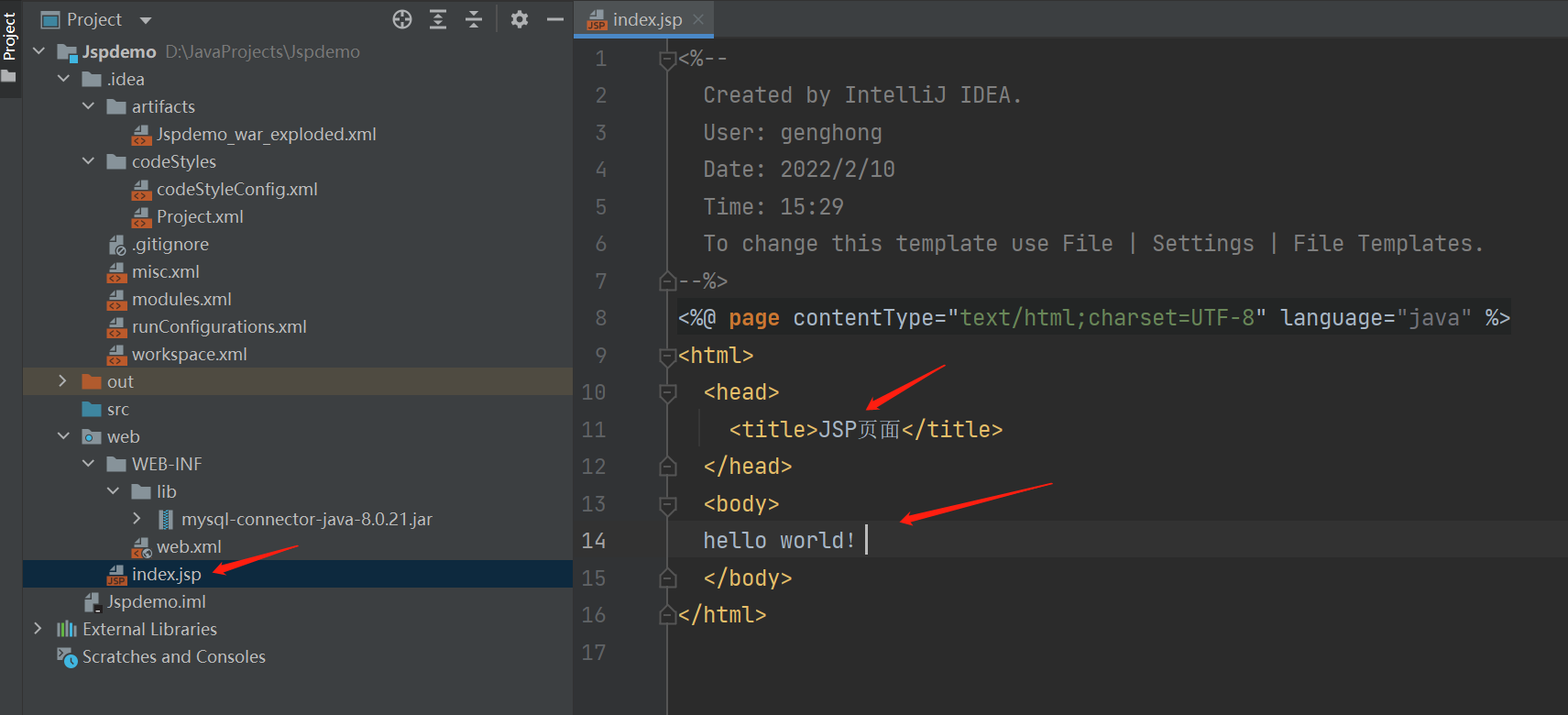
Task: Select the .gitignore file
Action: point(170,244)
